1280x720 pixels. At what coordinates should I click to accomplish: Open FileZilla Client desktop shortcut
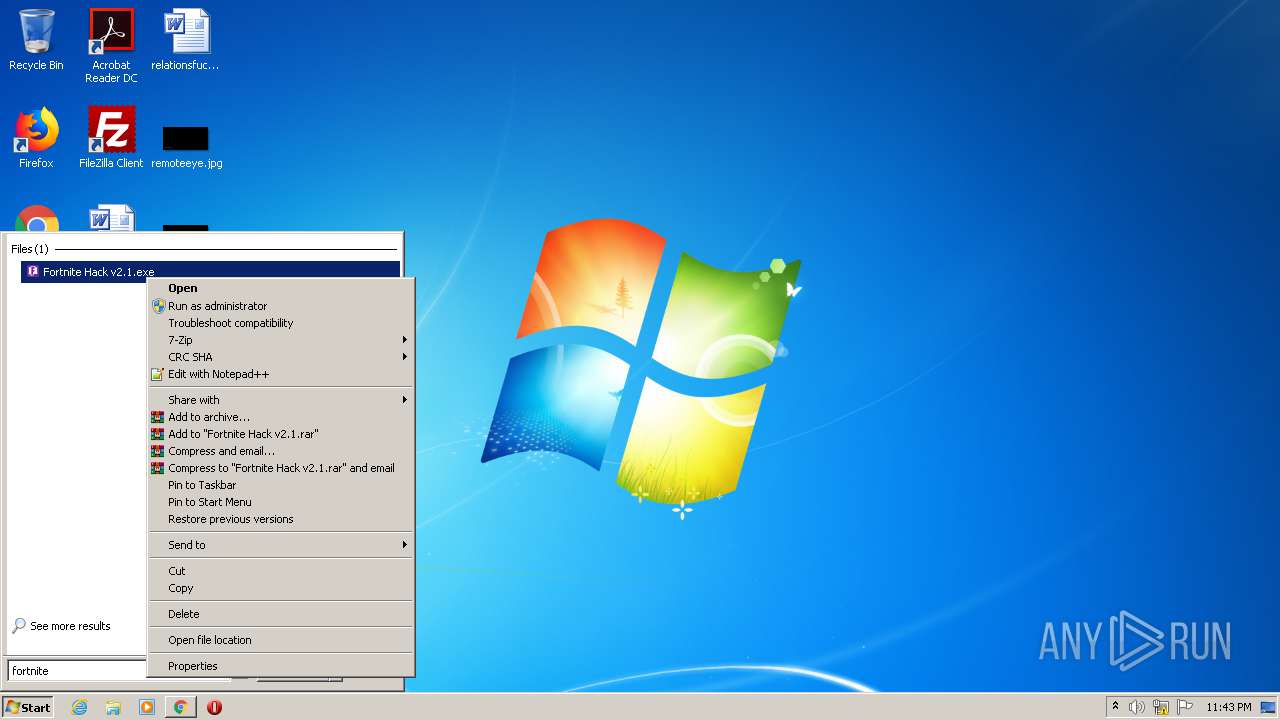(x=111, y=138)
